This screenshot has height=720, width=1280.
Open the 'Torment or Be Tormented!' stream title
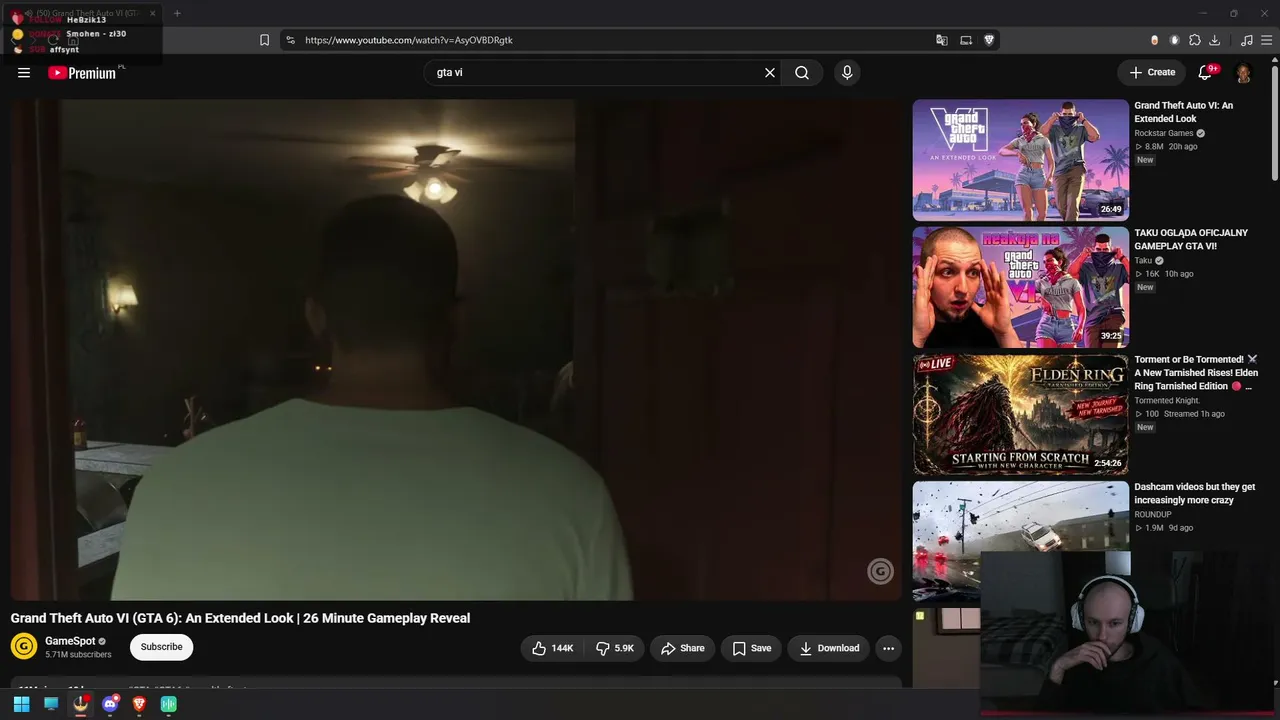(x=1196, y=373)
